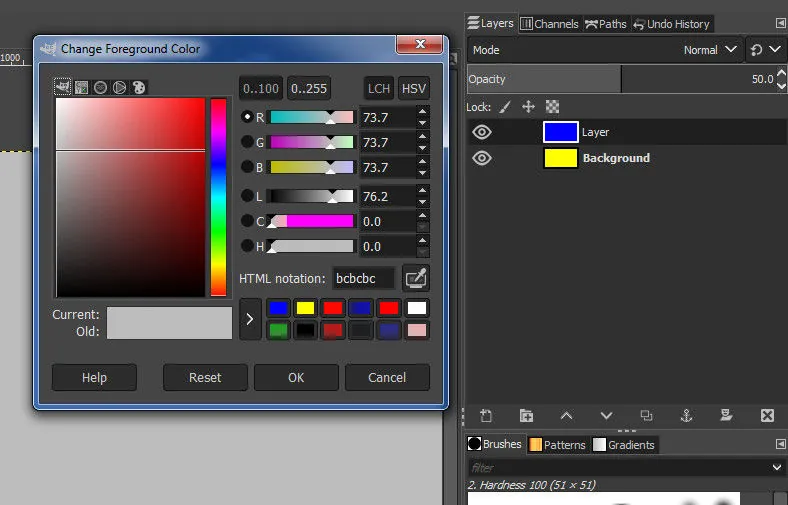Open the layer Mode Normal dropdown
This screenshot has height=505, width=788.
click(x=606, y=50)
